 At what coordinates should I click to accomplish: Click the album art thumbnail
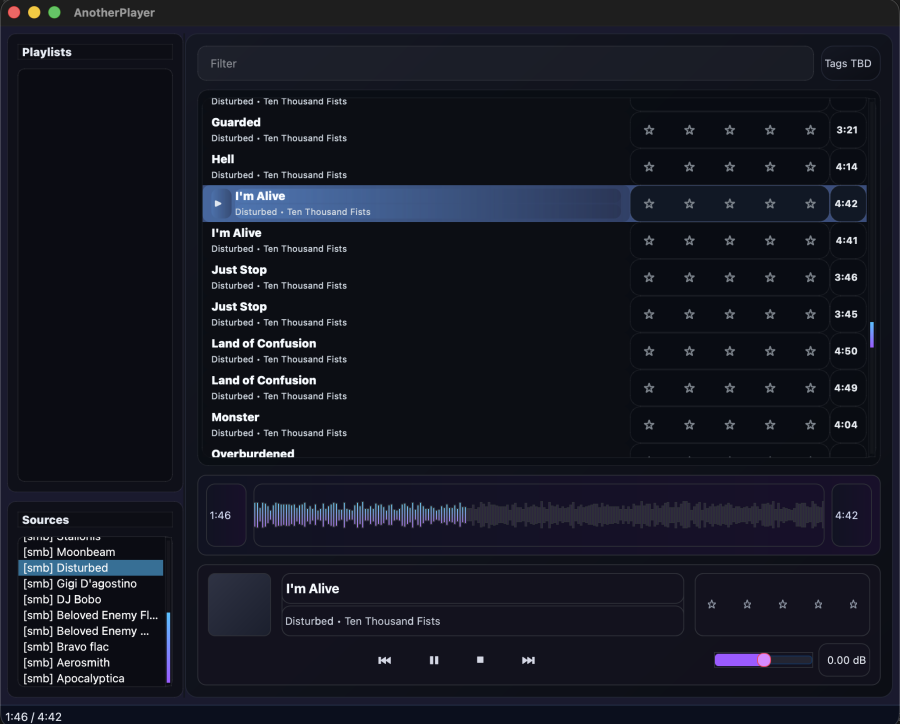click(239, 605)
